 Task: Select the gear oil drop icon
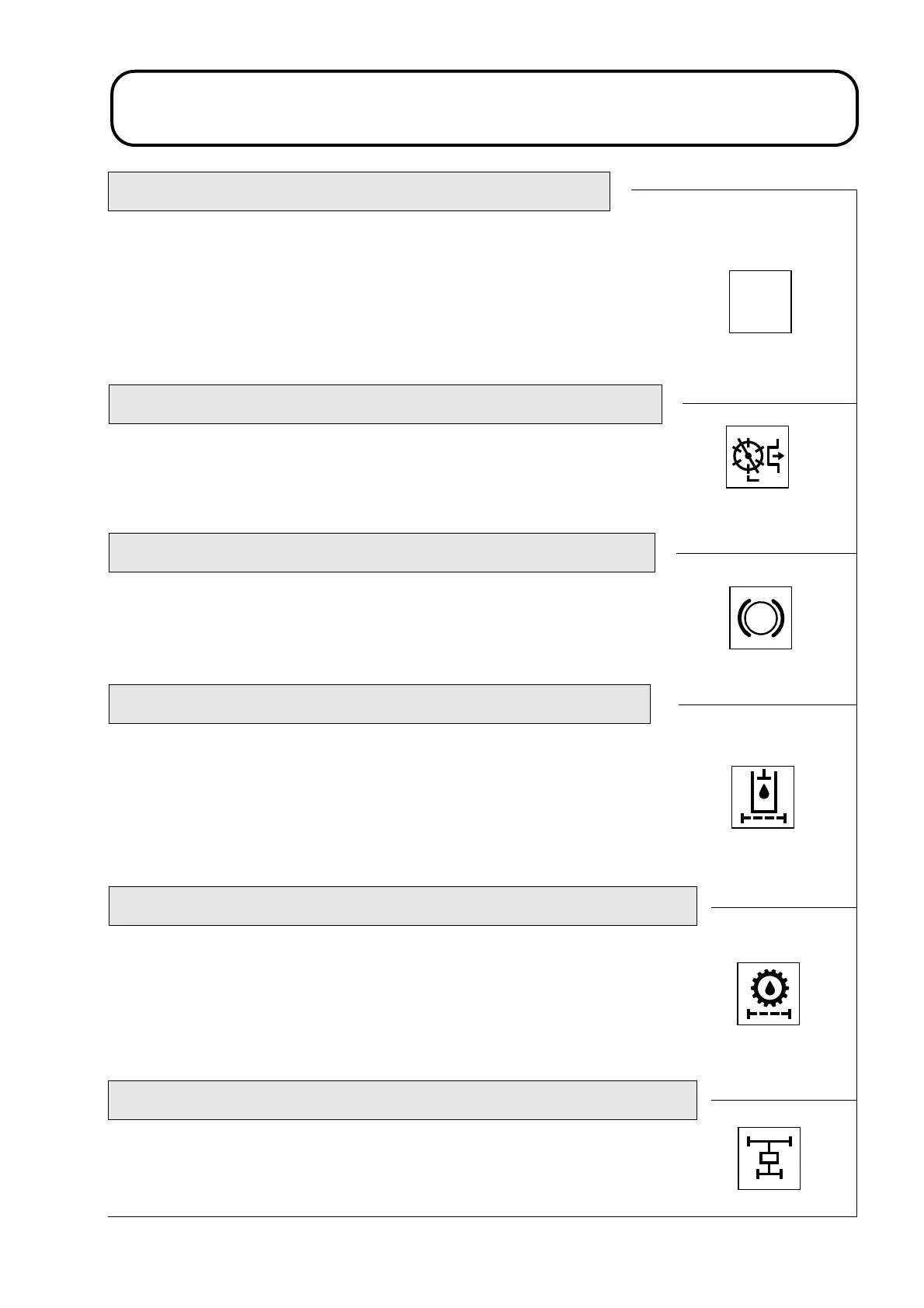pos(768,993)
